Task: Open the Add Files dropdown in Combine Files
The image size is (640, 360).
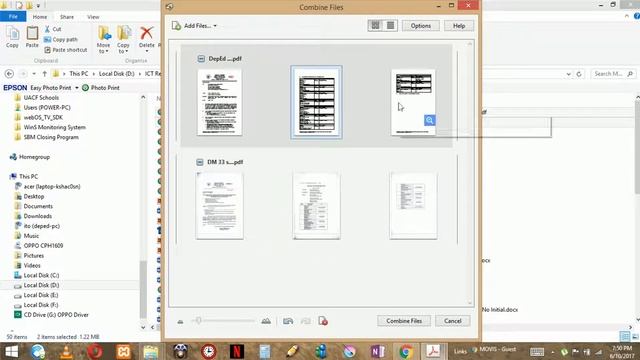Action: pyautogui.click(x=194, y=26)
